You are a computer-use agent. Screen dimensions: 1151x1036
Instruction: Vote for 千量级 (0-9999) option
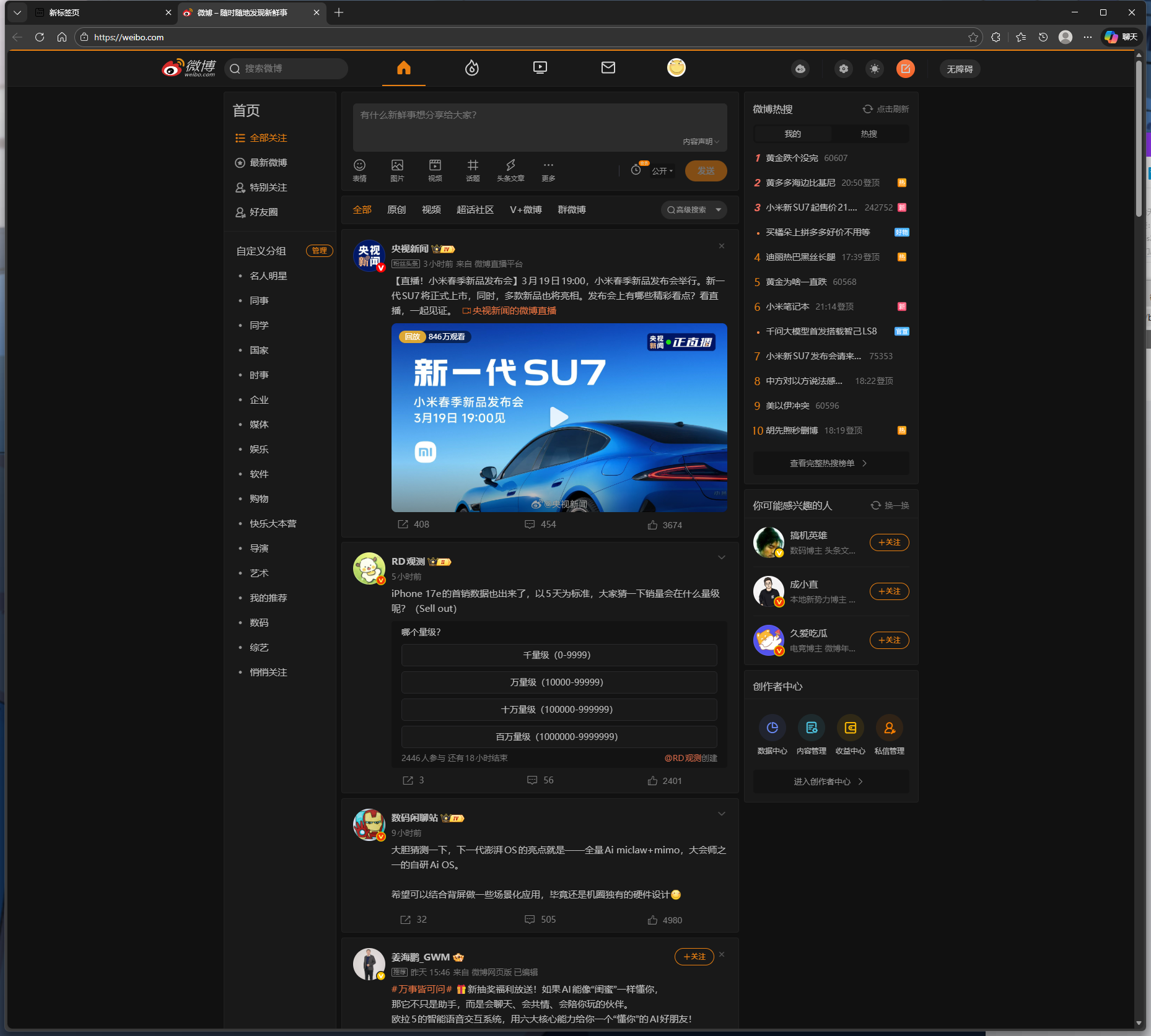[559, 655]
